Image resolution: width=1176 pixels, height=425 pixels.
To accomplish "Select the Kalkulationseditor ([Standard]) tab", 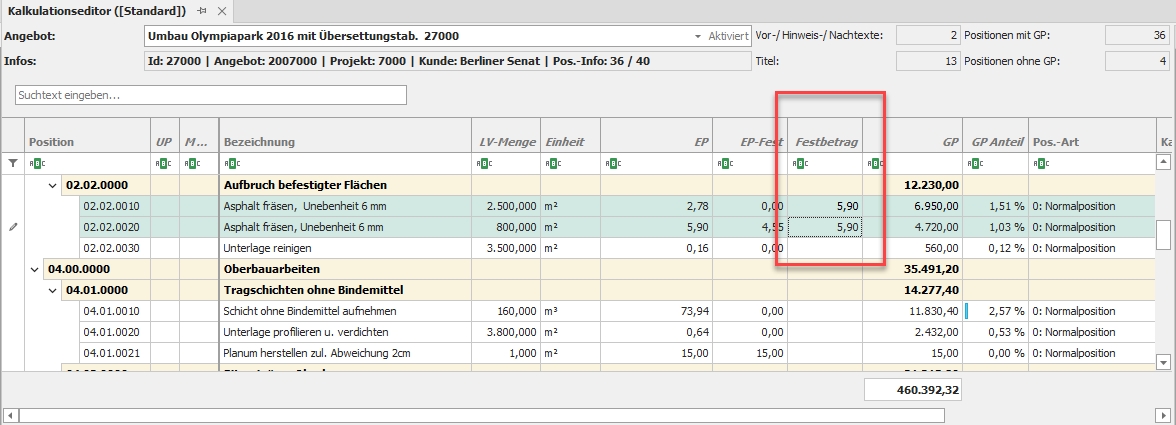I will (x=97, y=10).
